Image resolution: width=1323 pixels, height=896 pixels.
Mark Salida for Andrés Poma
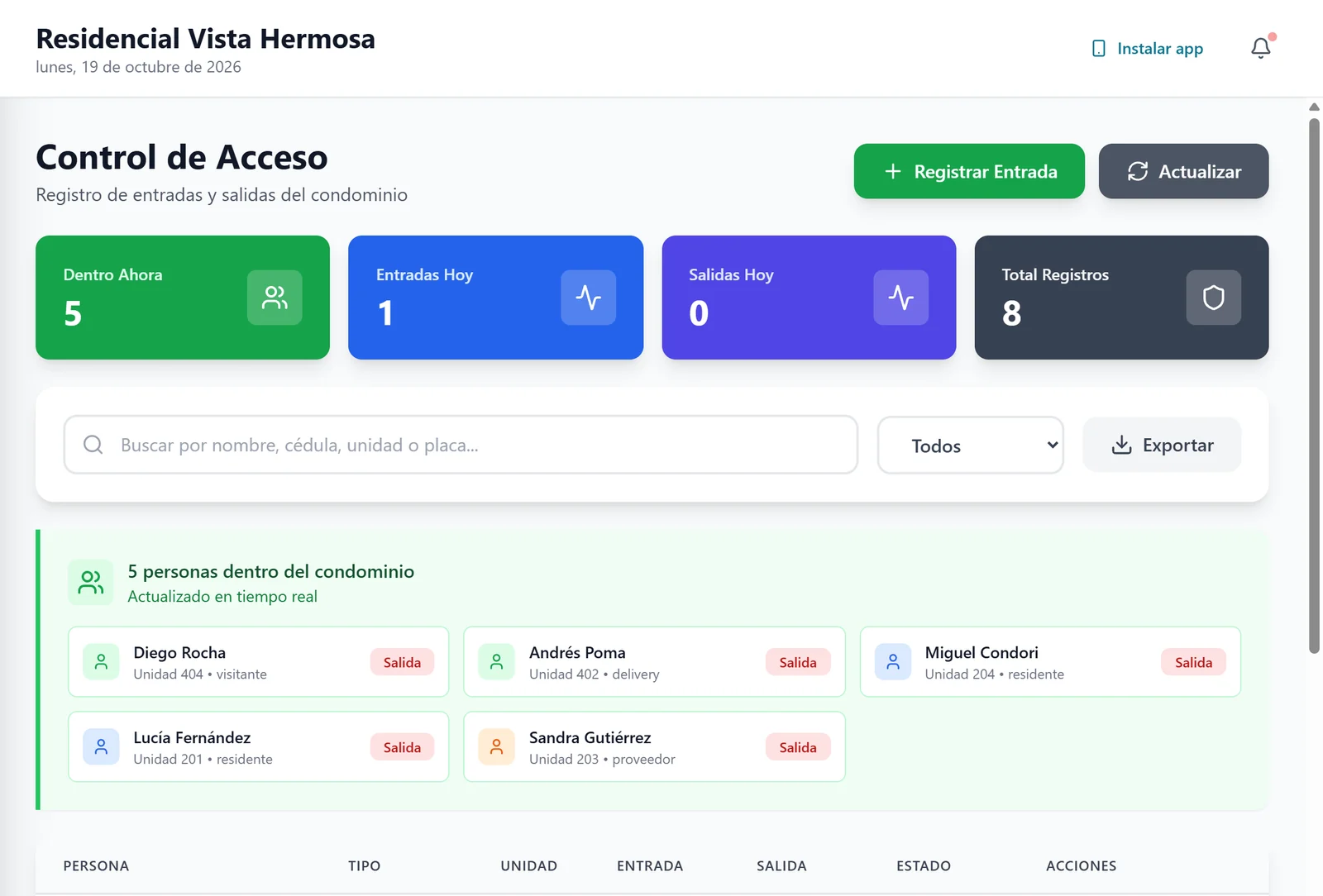[x=798, y=662]
